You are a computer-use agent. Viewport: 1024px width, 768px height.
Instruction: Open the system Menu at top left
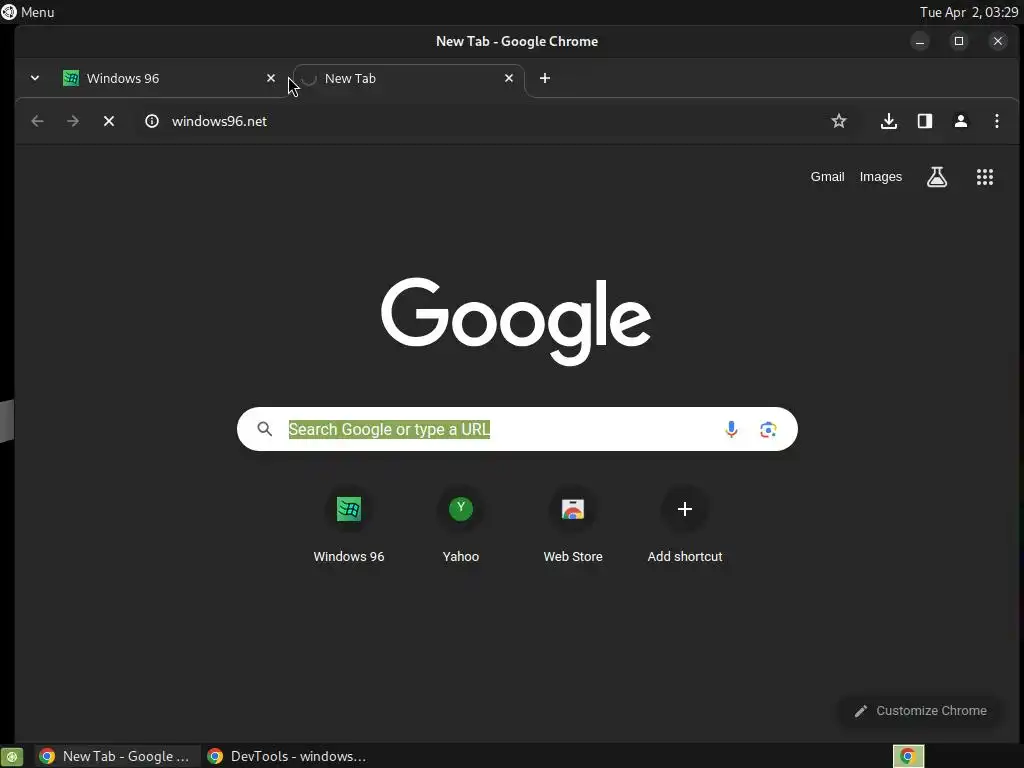click(x=28, y=12)
